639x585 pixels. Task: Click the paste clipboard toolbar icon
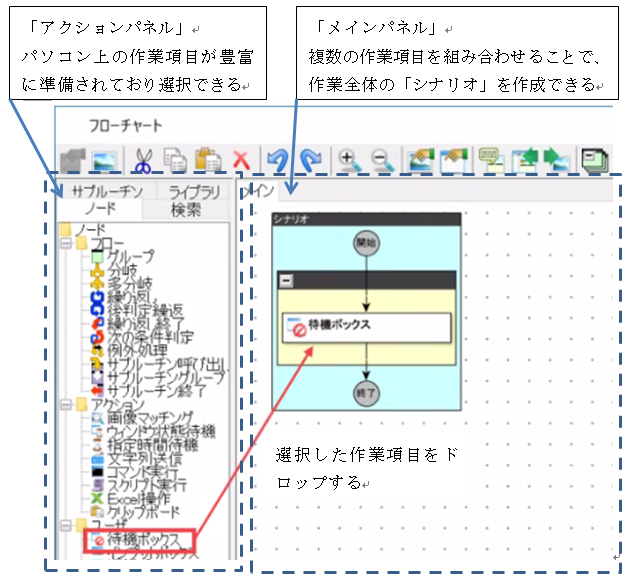(x=208, y=160)
